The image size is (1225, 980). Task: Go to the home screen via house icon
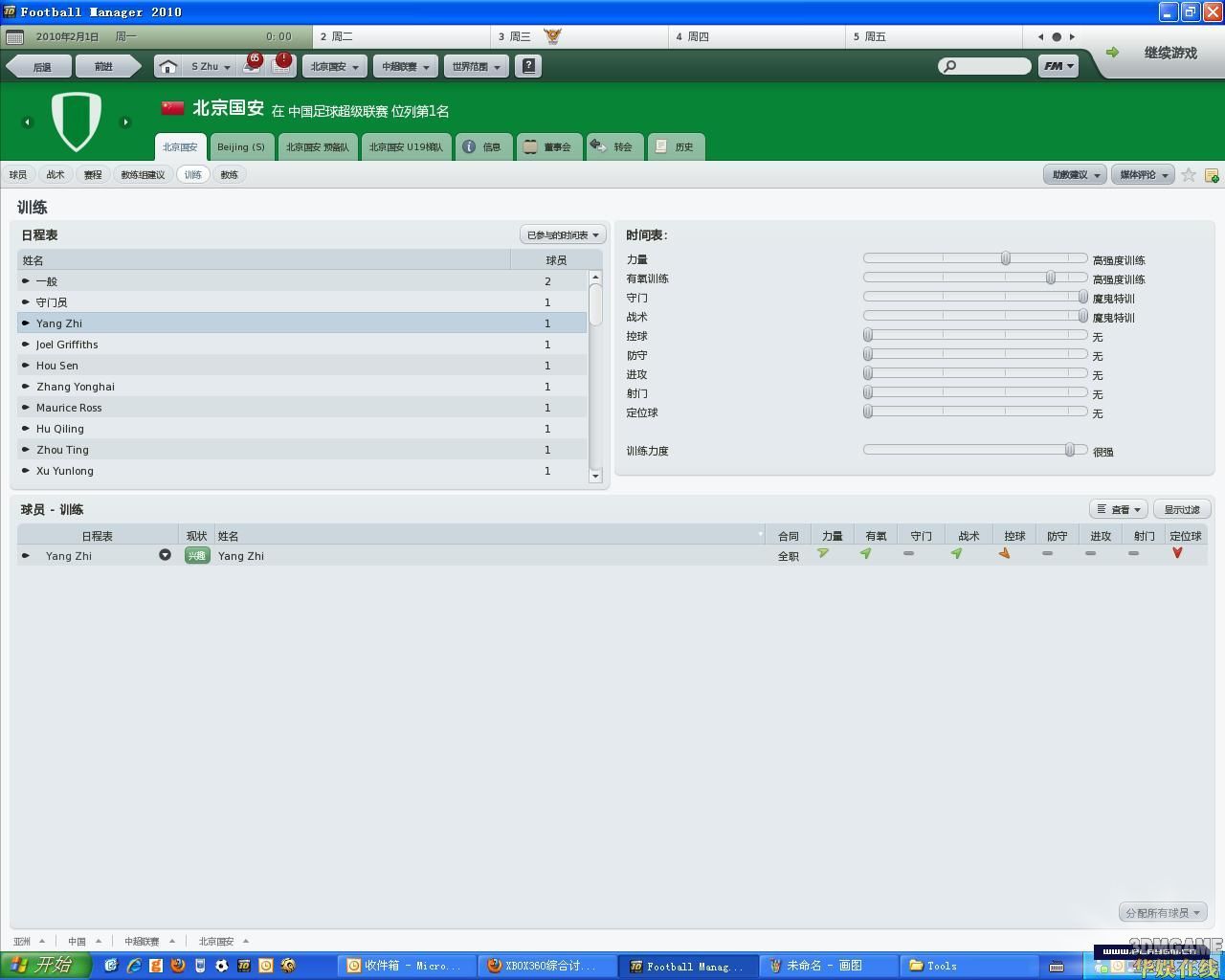click(x=167, y=67)
